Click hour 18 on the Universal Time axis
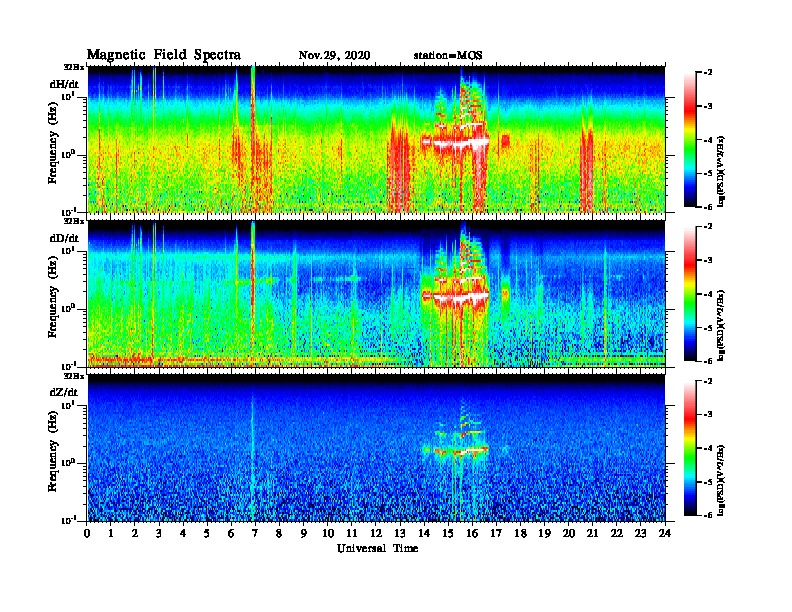This screenshot has height=612, width=792. (x=520, y=534)
